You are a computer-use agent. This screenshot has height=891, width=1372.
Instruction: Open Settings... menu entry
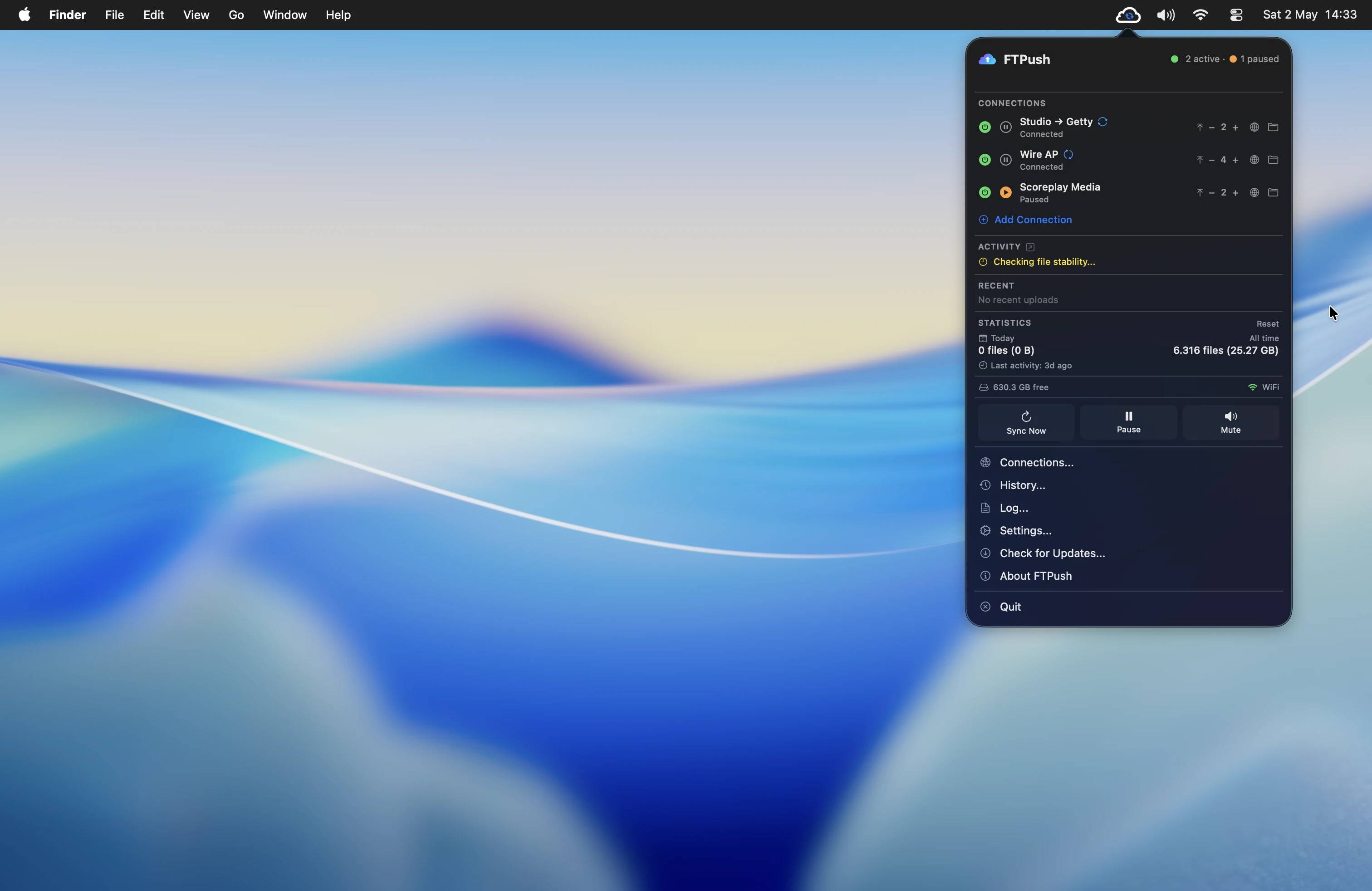point(1128,531)
